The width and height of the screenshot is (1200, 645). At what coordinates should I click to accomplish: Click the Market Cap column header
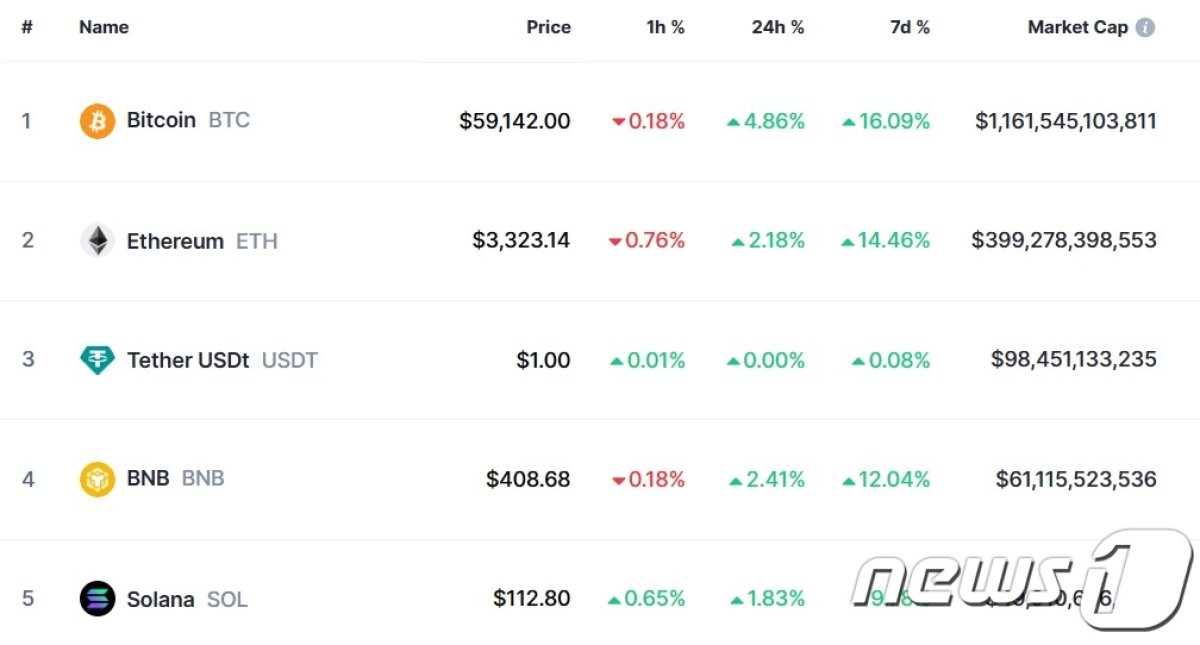[1077, 28]
